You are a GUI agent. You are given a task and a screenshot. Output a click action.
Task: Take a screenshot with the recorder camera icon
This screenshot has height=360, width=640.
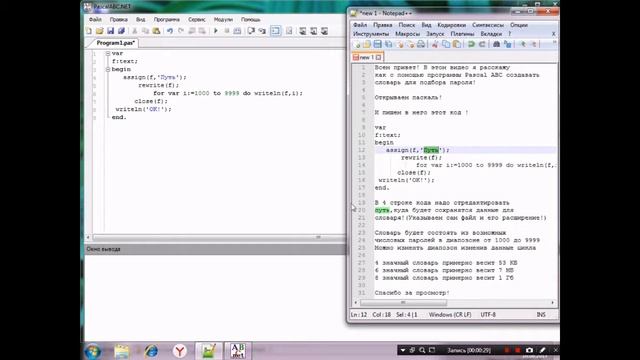tap(529, 350)
